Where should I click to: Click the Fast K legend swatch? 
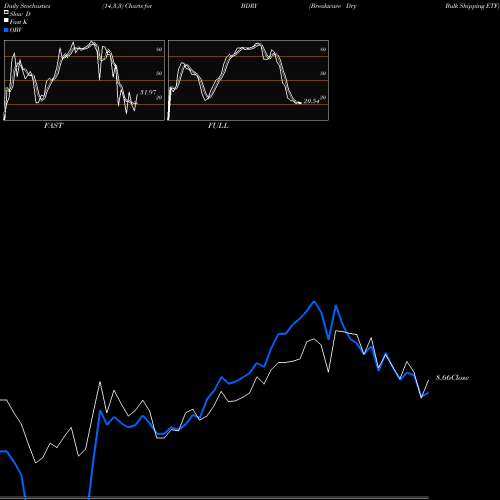(x=6, y=21)
